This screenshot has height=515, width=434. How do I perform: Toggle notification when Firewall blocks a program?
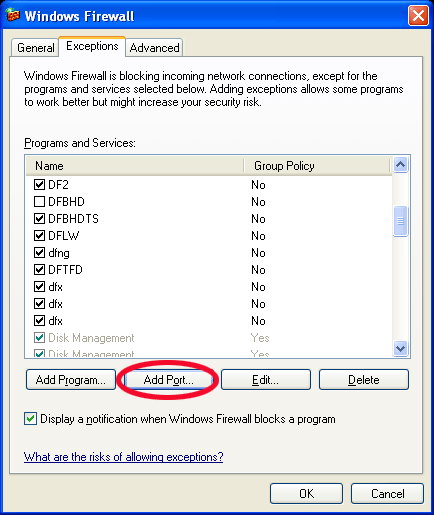click(x=30, y=419)
